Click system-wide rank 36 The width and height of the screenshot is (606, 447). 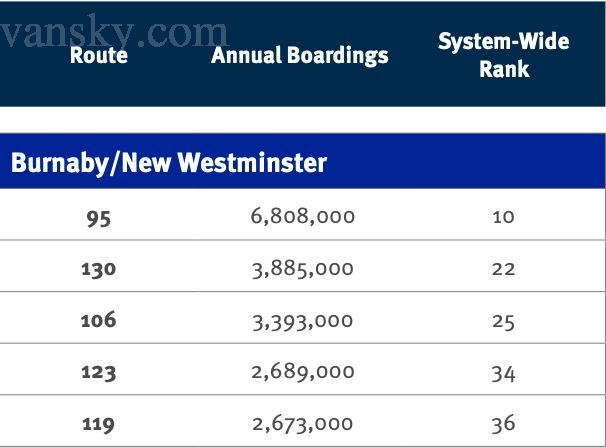503,424
